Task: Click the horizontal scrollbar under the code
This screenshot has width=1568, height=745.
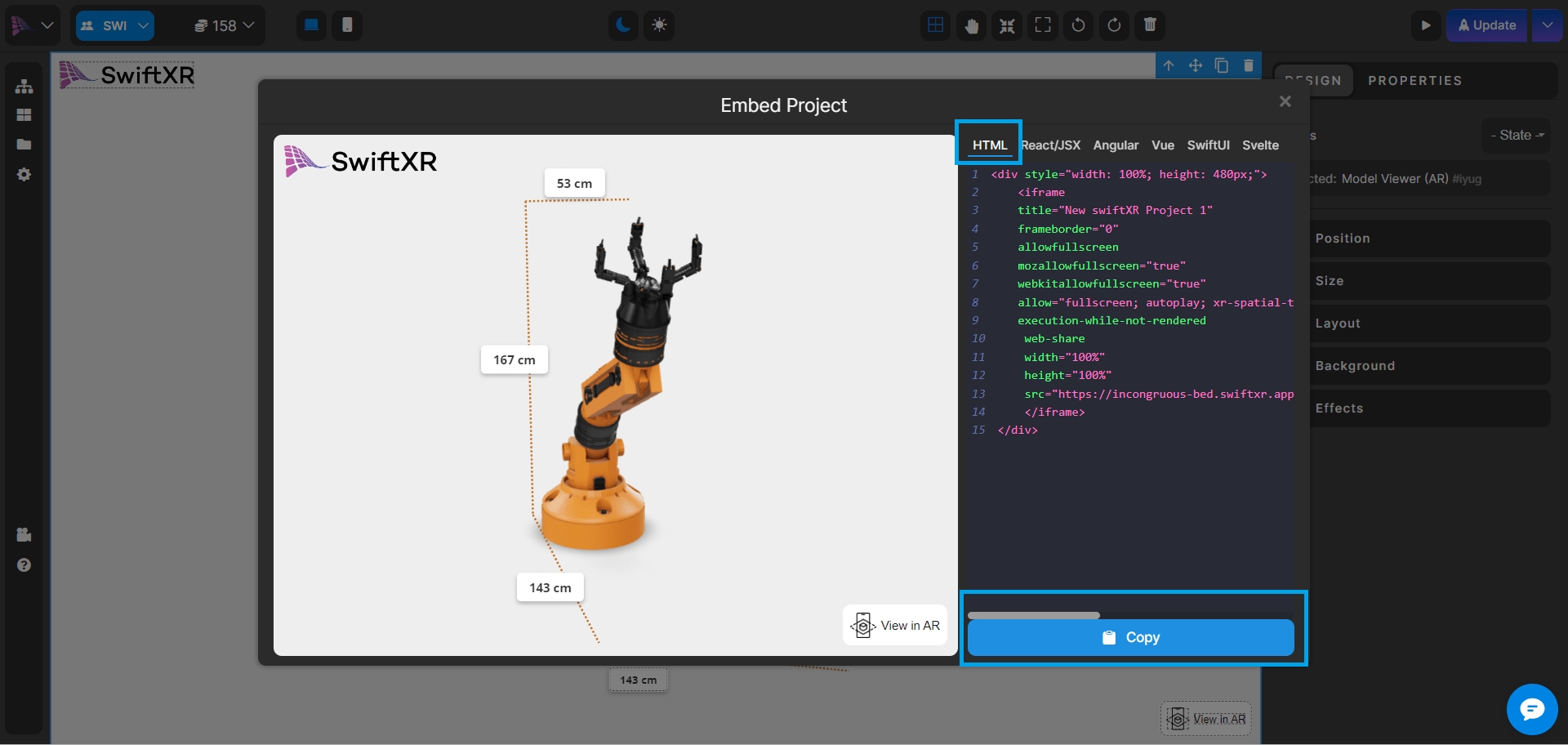Action: click(1033, 615)
